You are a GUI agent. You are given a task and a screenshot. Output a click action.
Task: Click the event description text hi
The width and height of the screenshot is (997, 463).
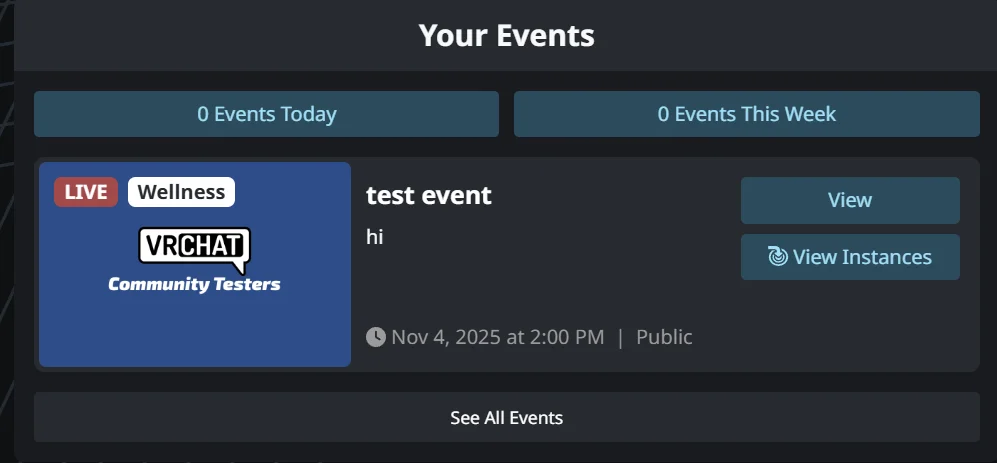(375, 237)
